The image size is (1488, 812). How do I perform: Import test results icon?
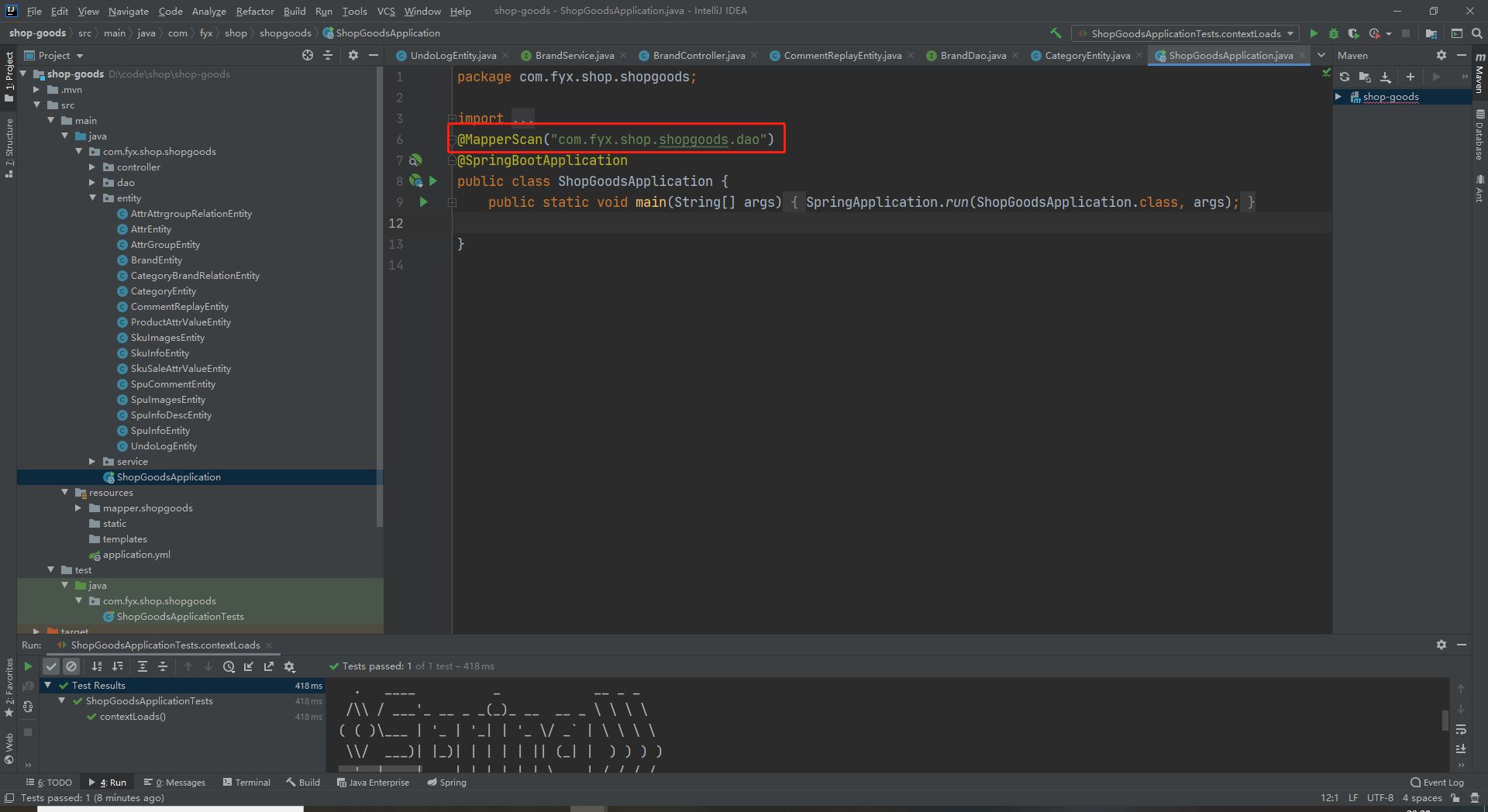pos(249,666)
